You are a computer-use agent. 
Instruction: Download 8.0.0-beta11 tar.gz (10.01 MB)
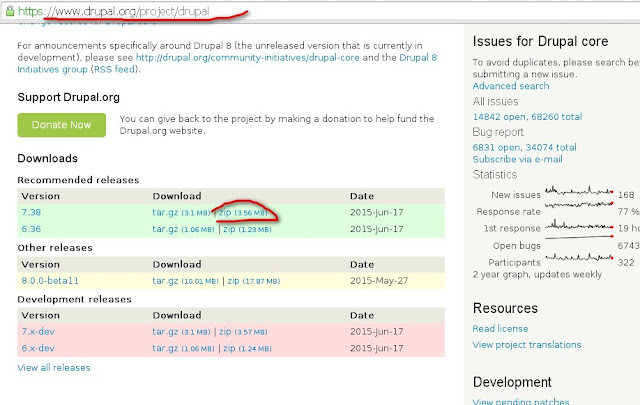[185, 281]
